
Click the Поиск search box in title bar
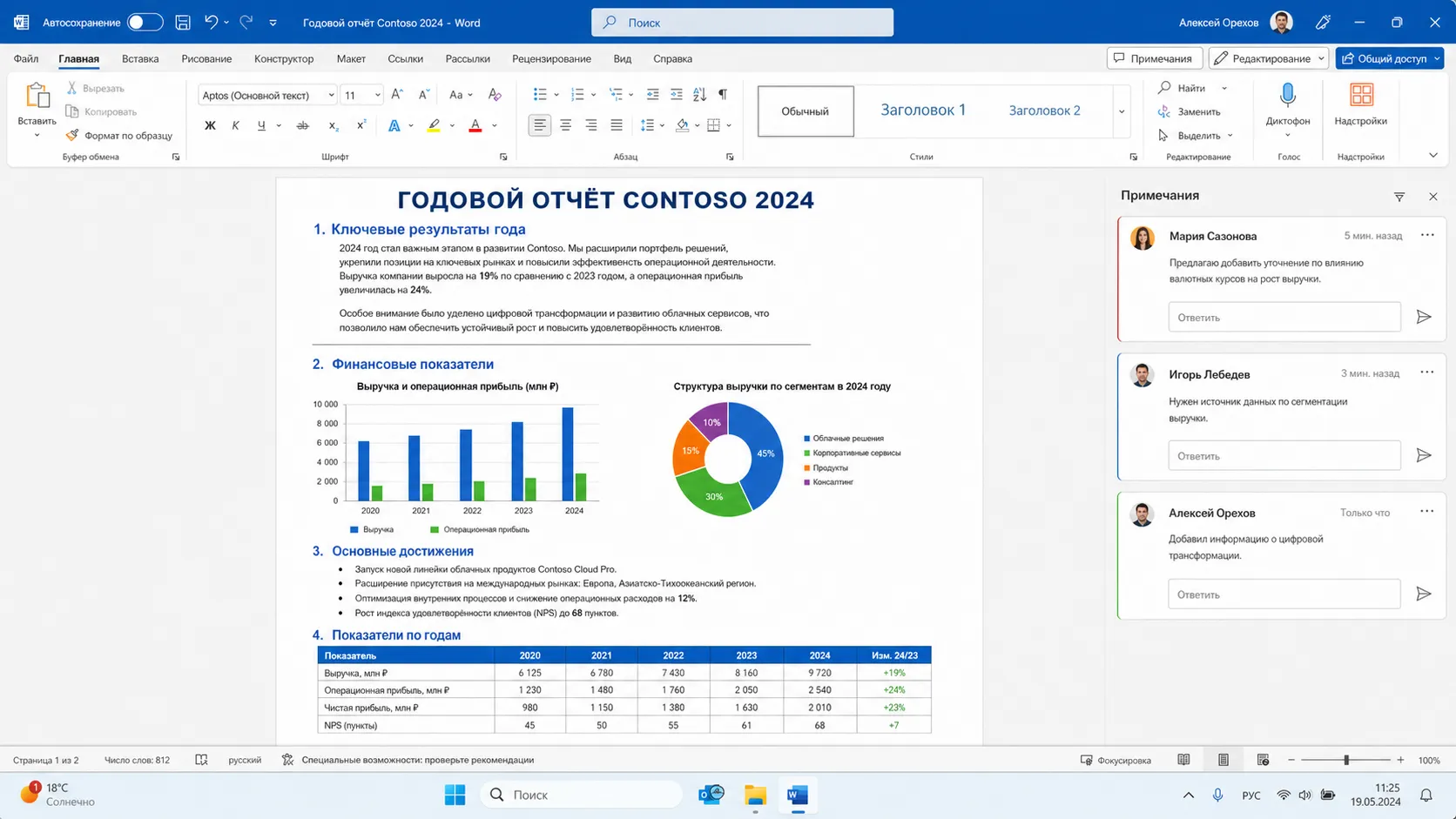[x=742, y=23]
